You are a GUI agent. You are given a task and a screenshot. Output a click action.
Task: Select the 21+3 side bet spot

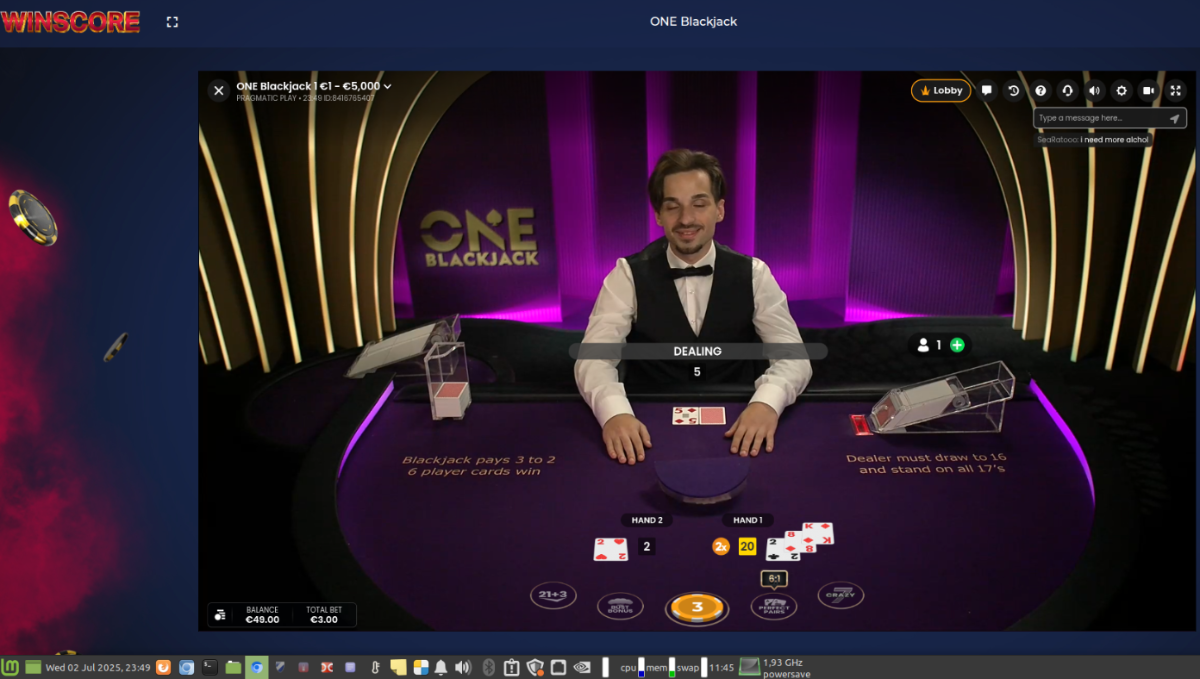tap(553, 595)
